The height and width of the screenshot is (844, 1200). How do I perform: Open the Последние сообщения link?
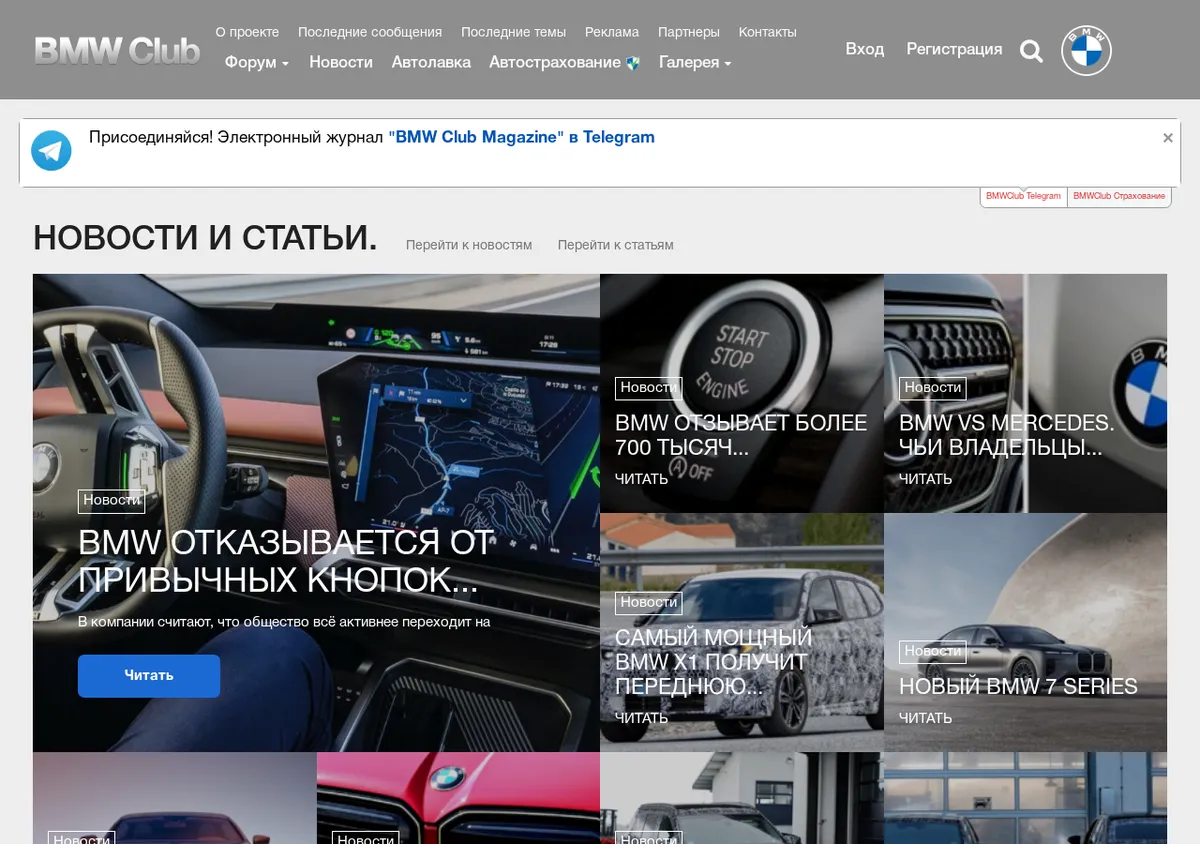pos(370,32)
